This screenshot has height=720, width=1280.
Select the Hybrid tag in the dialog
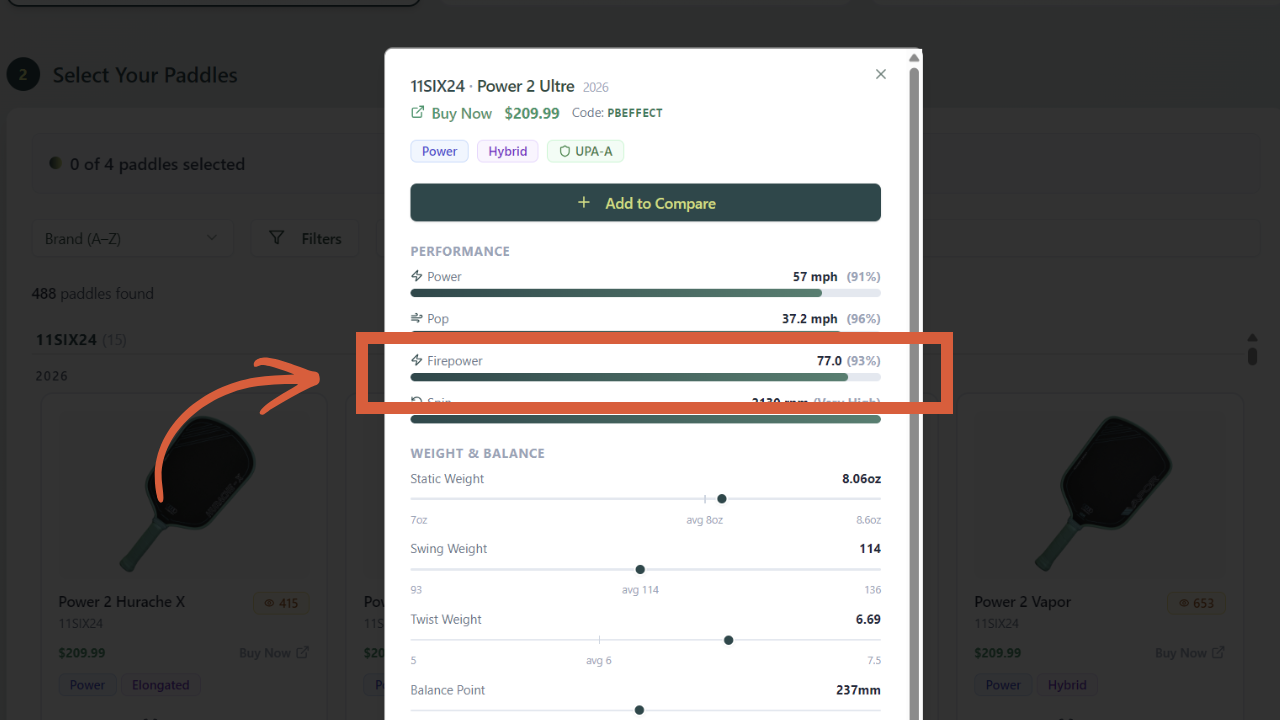click(508, 151)
